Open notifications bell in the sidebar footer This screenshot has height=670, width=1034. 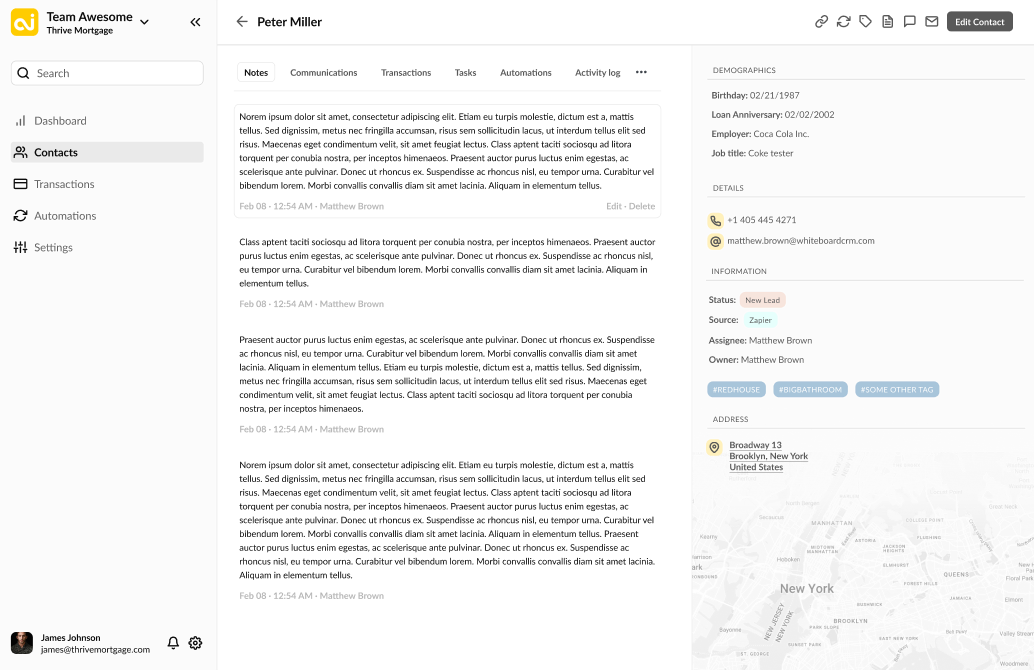[173, 643]
